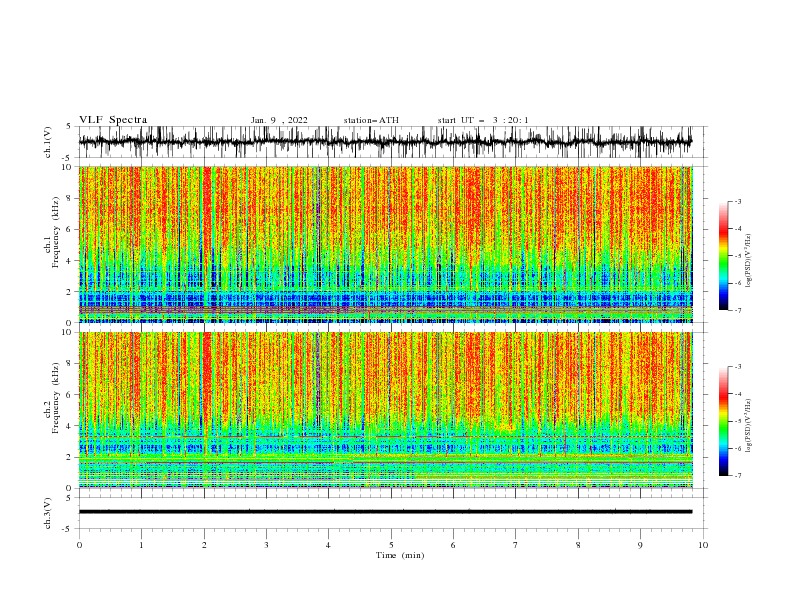Click the 'start UT = 3:20:1' text
This screenshot has width=792, height=612.
coord(483,120)
